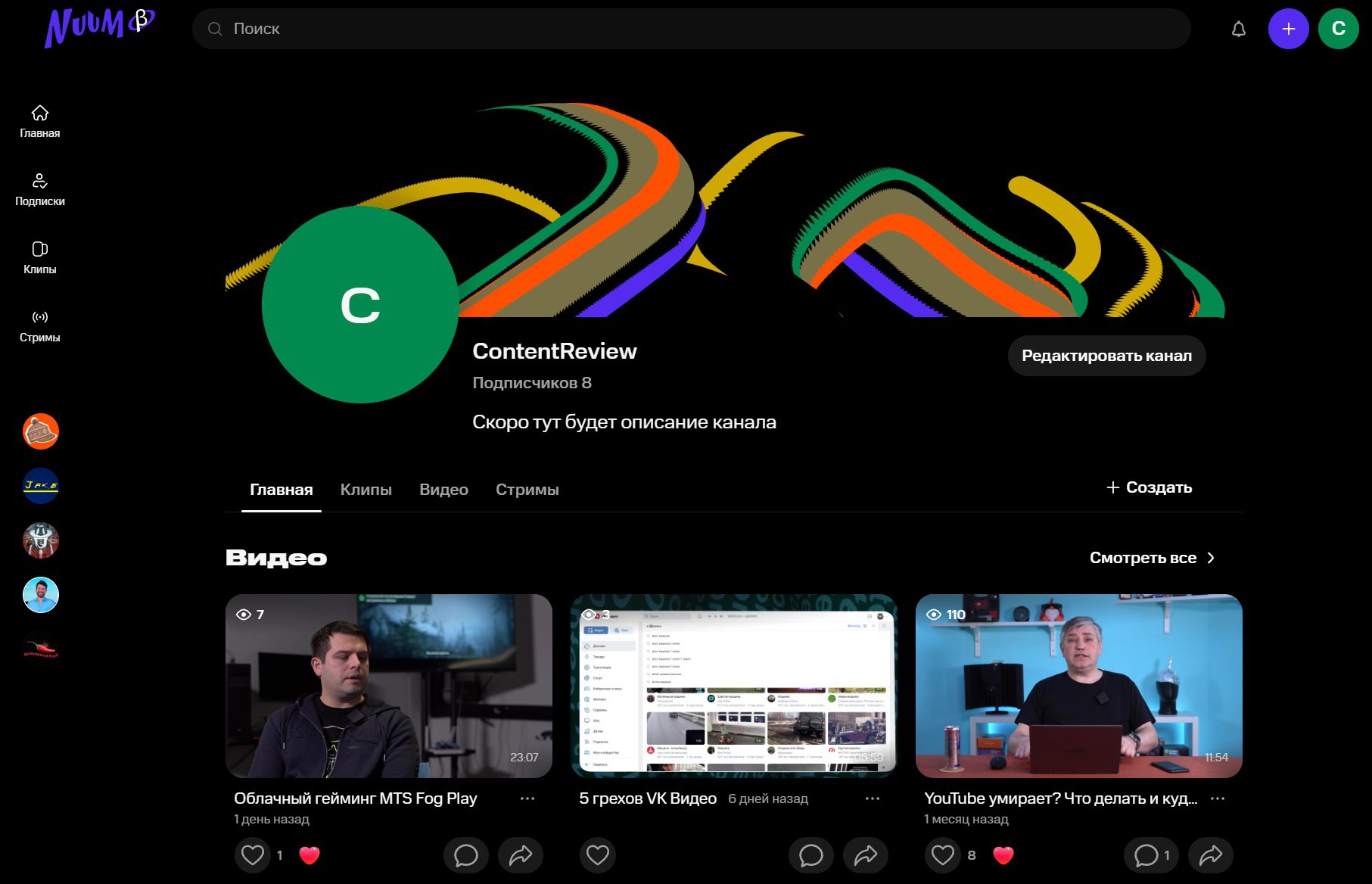The height and width of the screenshot is (884, 1372).
Task: Go to Главная in the sidebar
Action: coord(39,121)
